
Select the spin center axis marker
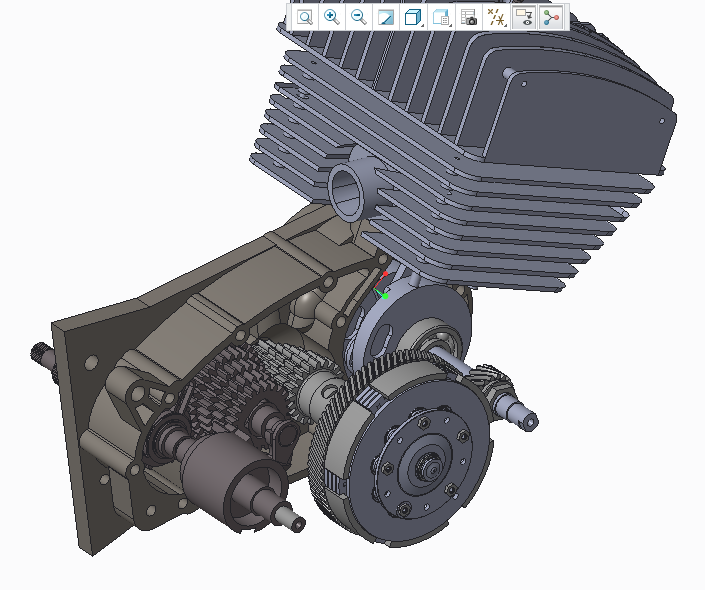(381, 285)
